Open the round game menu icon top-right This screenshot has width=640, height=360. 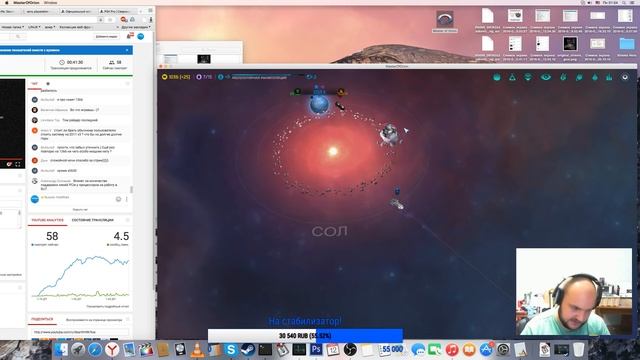coord(624,77)
